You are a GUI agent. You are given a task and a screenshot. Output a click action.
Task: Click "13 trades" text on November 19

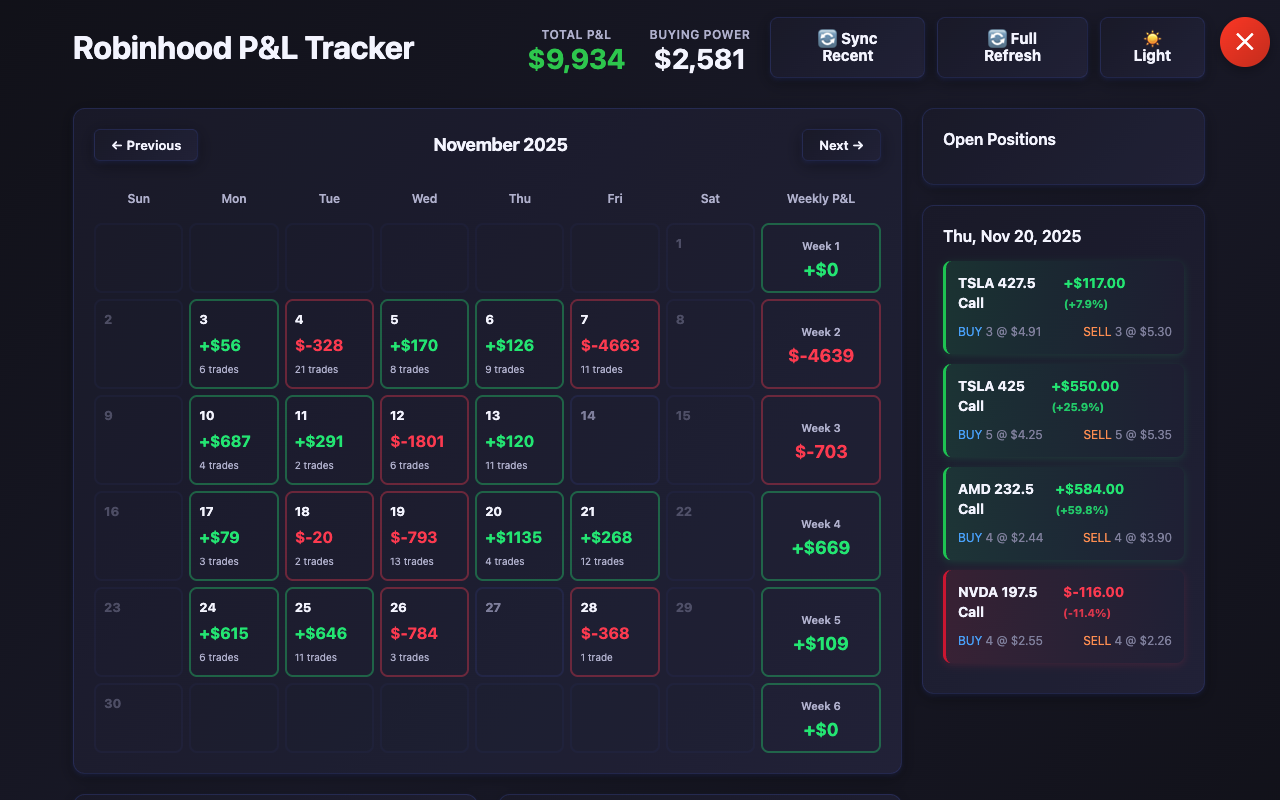pos(412,562)
